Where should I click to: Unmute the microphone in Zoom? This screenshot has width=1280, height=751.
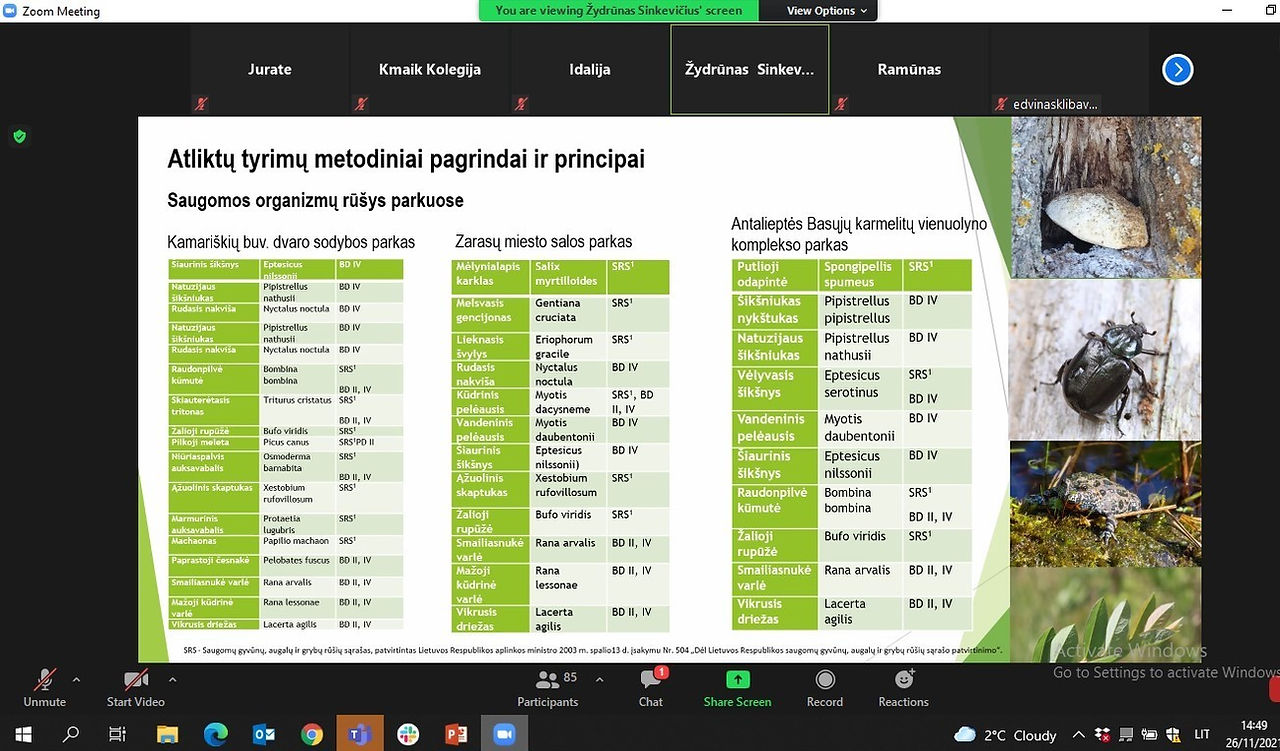click(45, 688)
